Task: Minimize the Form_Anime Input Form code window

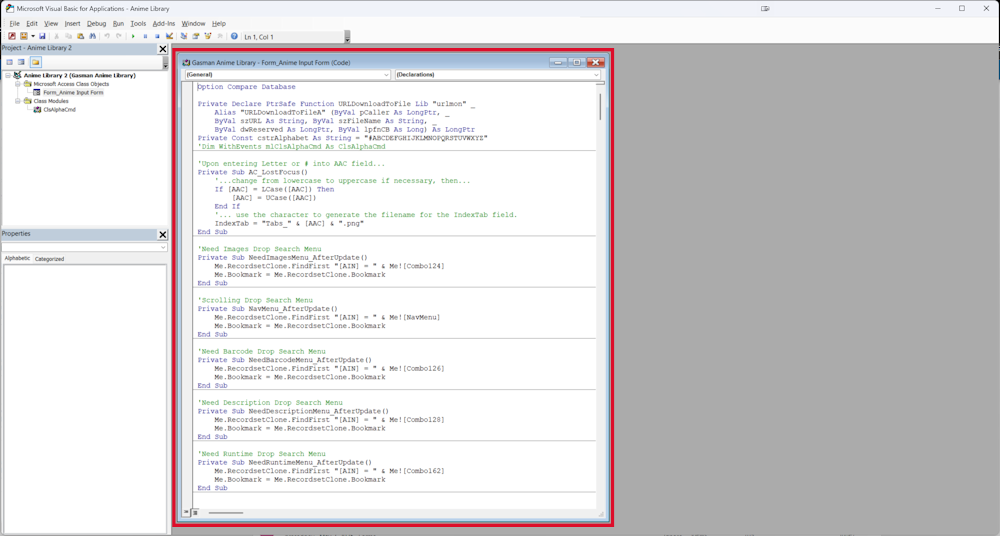Action: (558, 62)
